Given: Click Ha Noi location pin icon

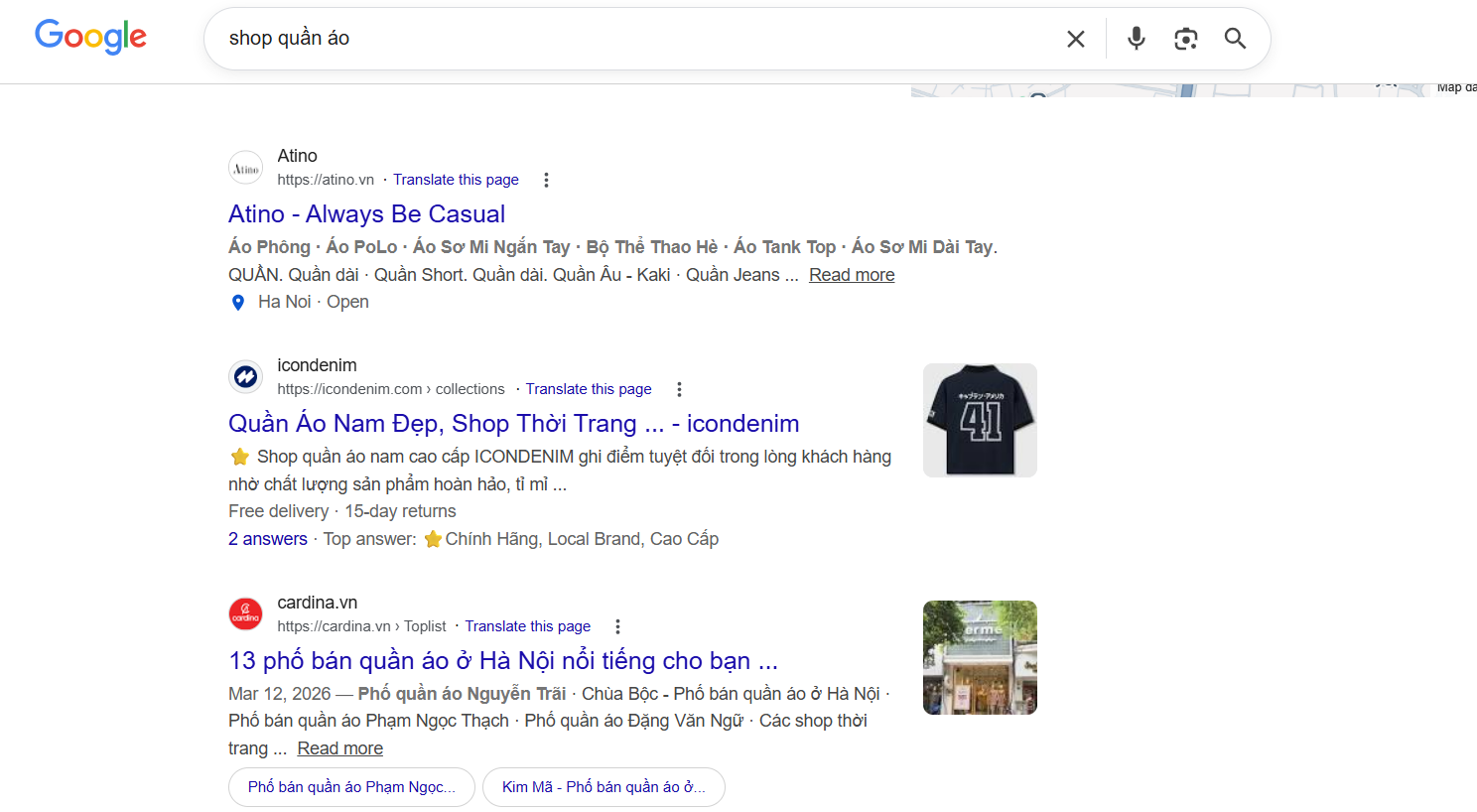Looking at the screenshot, I should click(238, 303).
